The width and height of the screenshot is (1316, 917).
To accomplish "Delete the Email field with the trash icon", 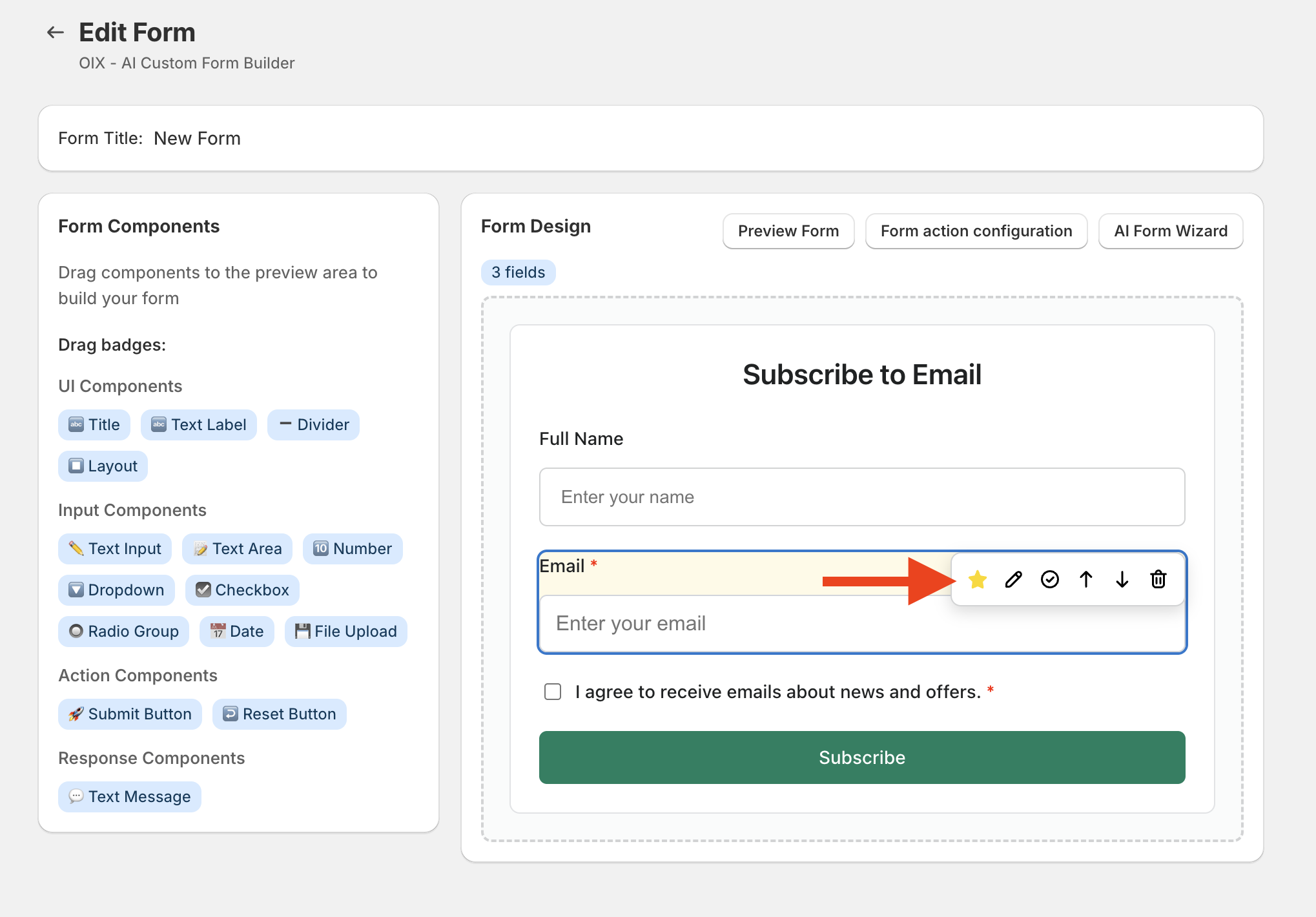I will click(x=1158, y=579).
